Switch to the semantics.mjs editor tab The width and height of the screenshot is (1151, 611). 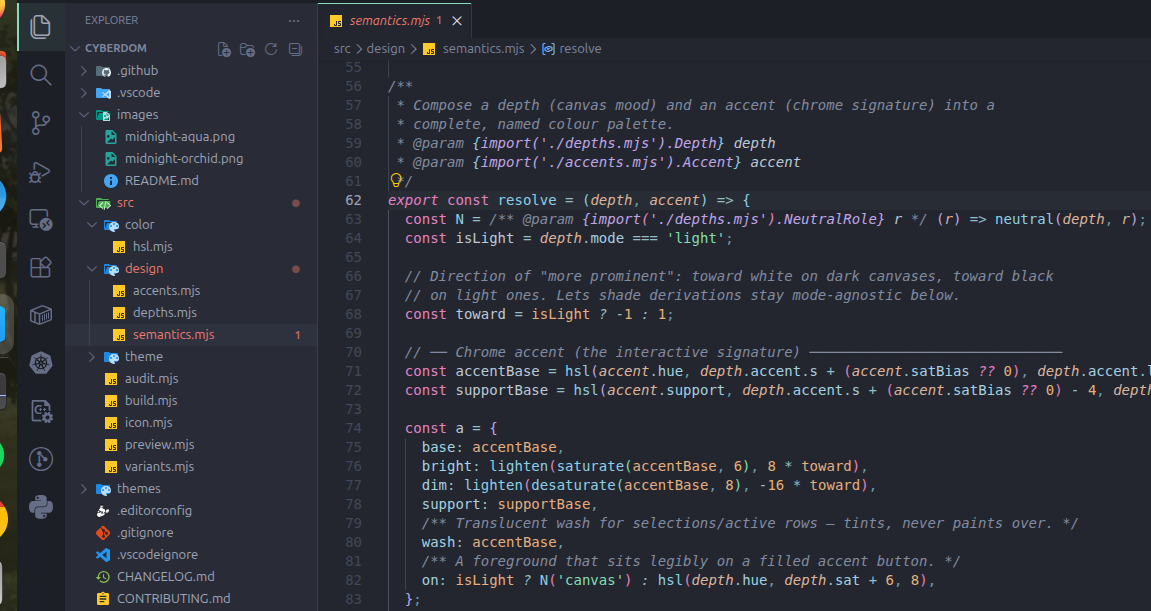click(394, 21)
